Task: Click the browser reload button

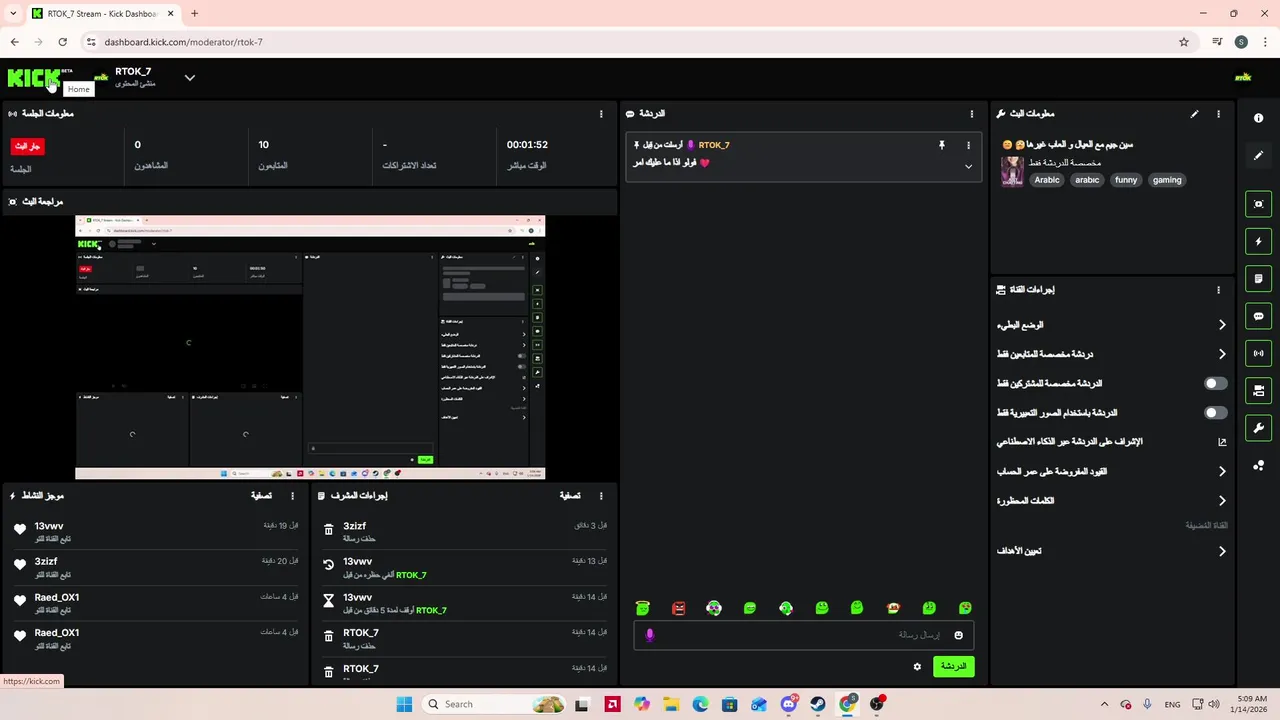Action: click(x=62, y=42)
